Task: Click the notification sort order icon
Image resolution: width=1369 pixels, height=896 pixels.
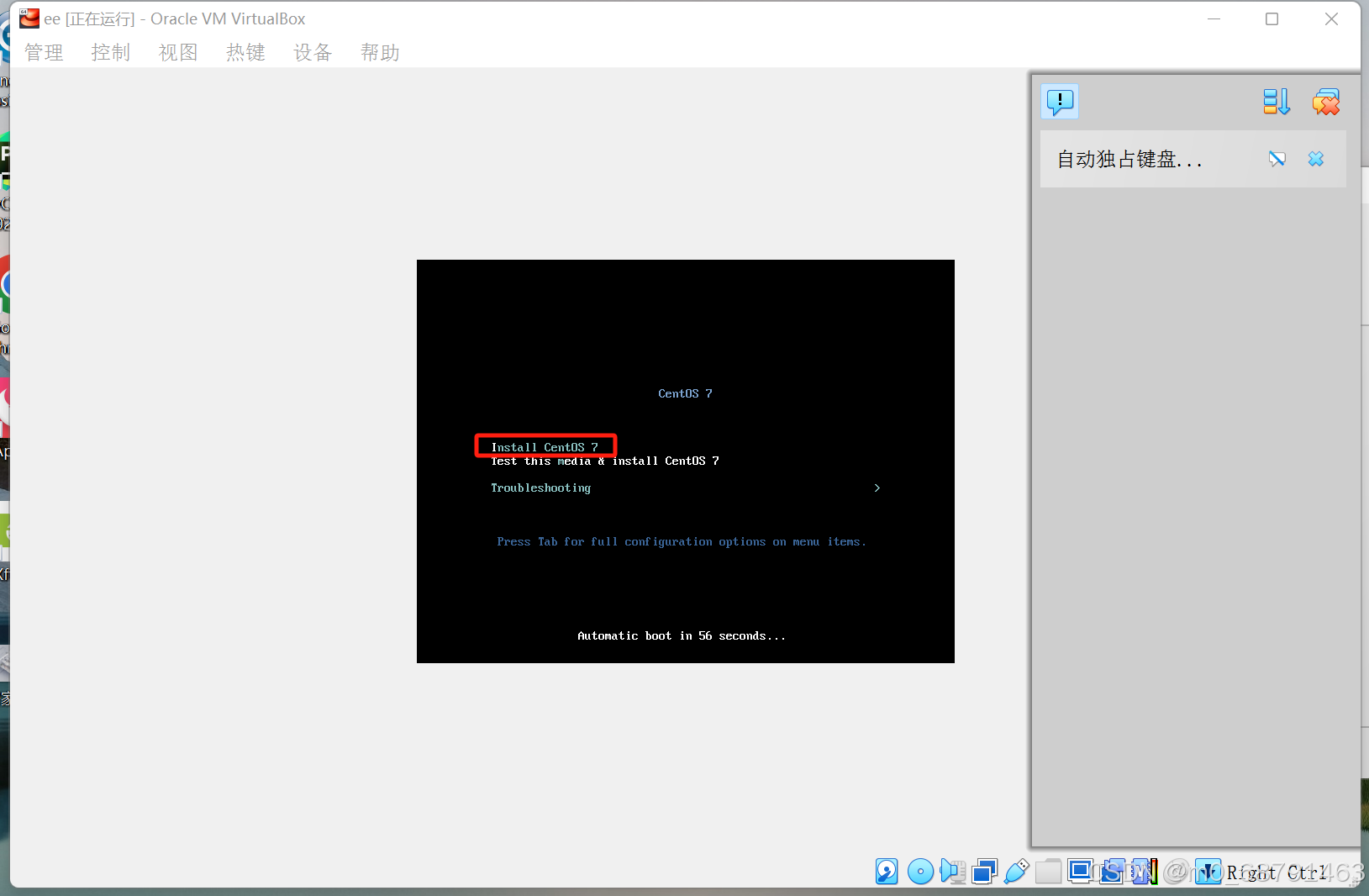Action: click(1276, 102)
